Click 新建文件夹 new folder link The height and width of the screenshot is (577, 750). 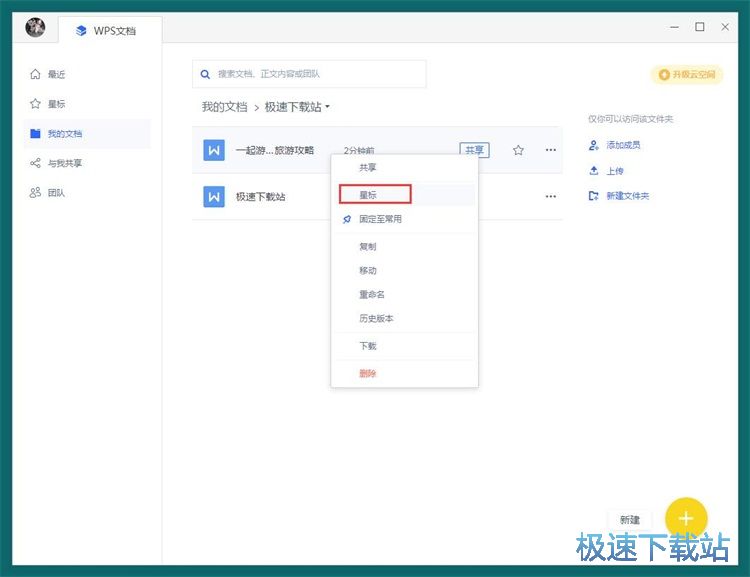619,196
